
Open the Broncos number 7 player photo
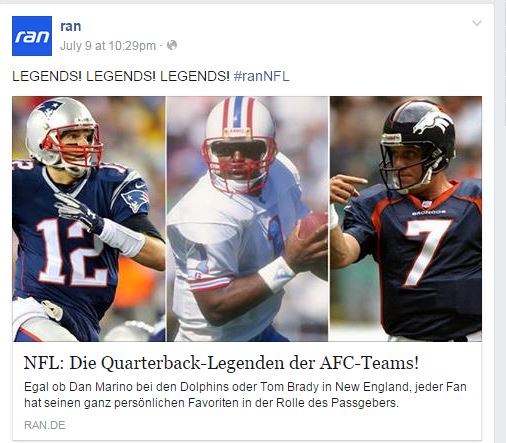coord(406,219)
